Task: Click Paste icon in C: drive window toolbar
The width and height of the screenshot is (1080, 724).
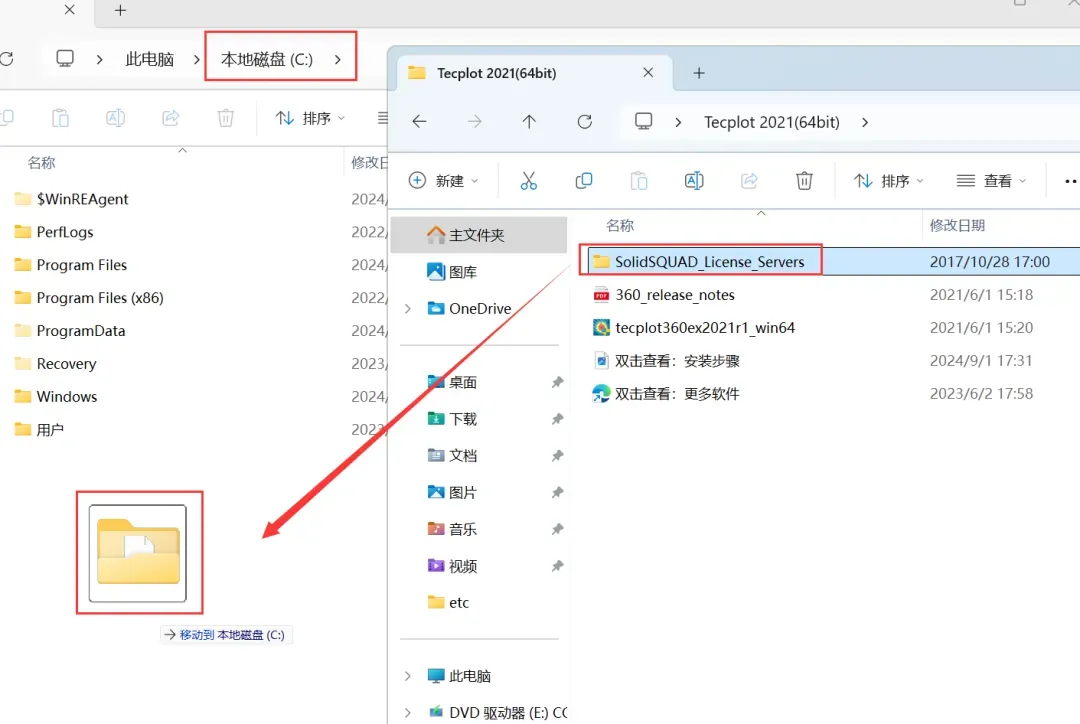Action: coord(61,118)
